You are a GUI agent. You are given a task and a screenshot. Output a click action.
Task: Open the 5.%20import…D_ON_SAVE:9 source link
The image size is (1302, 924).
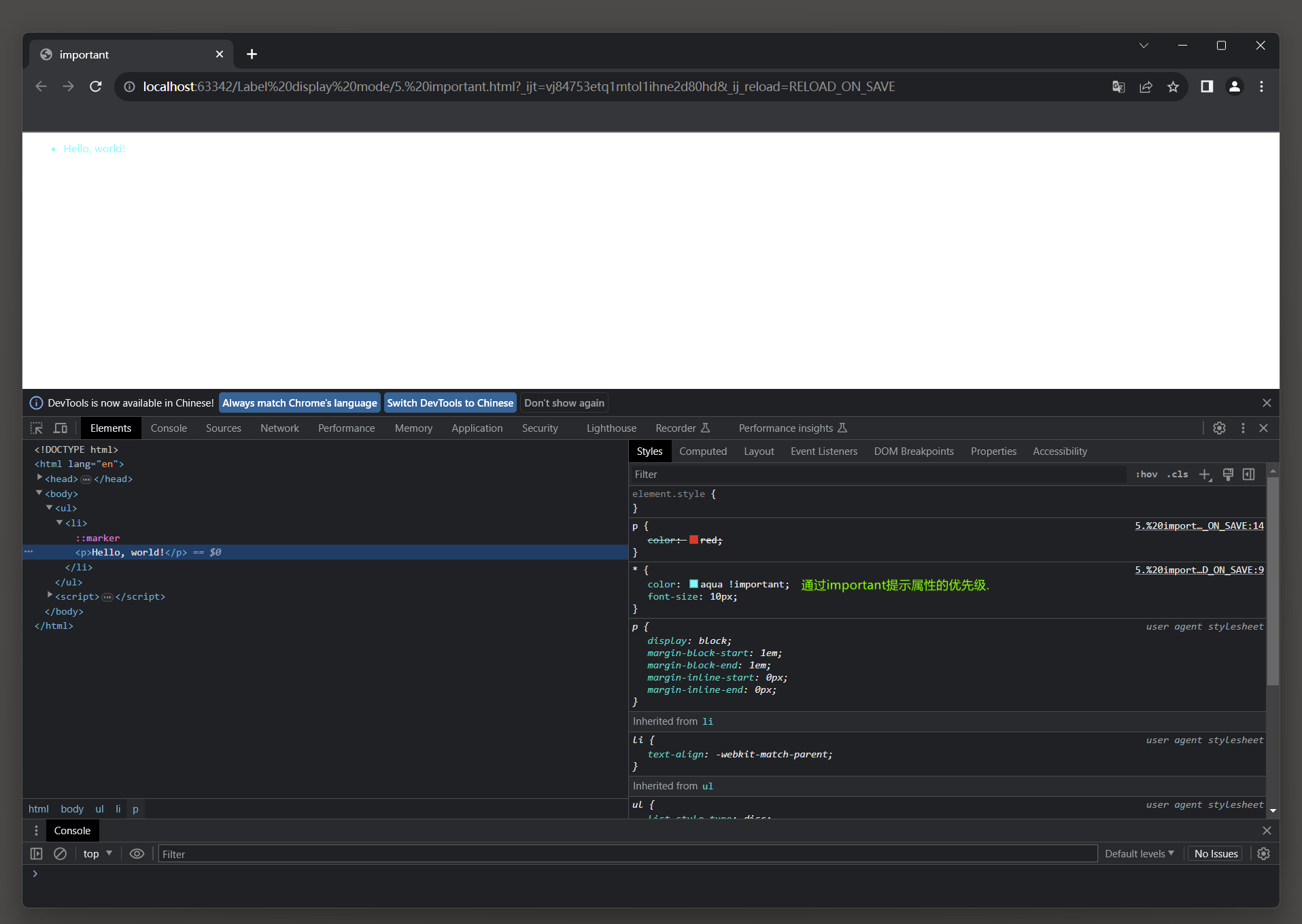(x=1199, y=570)
